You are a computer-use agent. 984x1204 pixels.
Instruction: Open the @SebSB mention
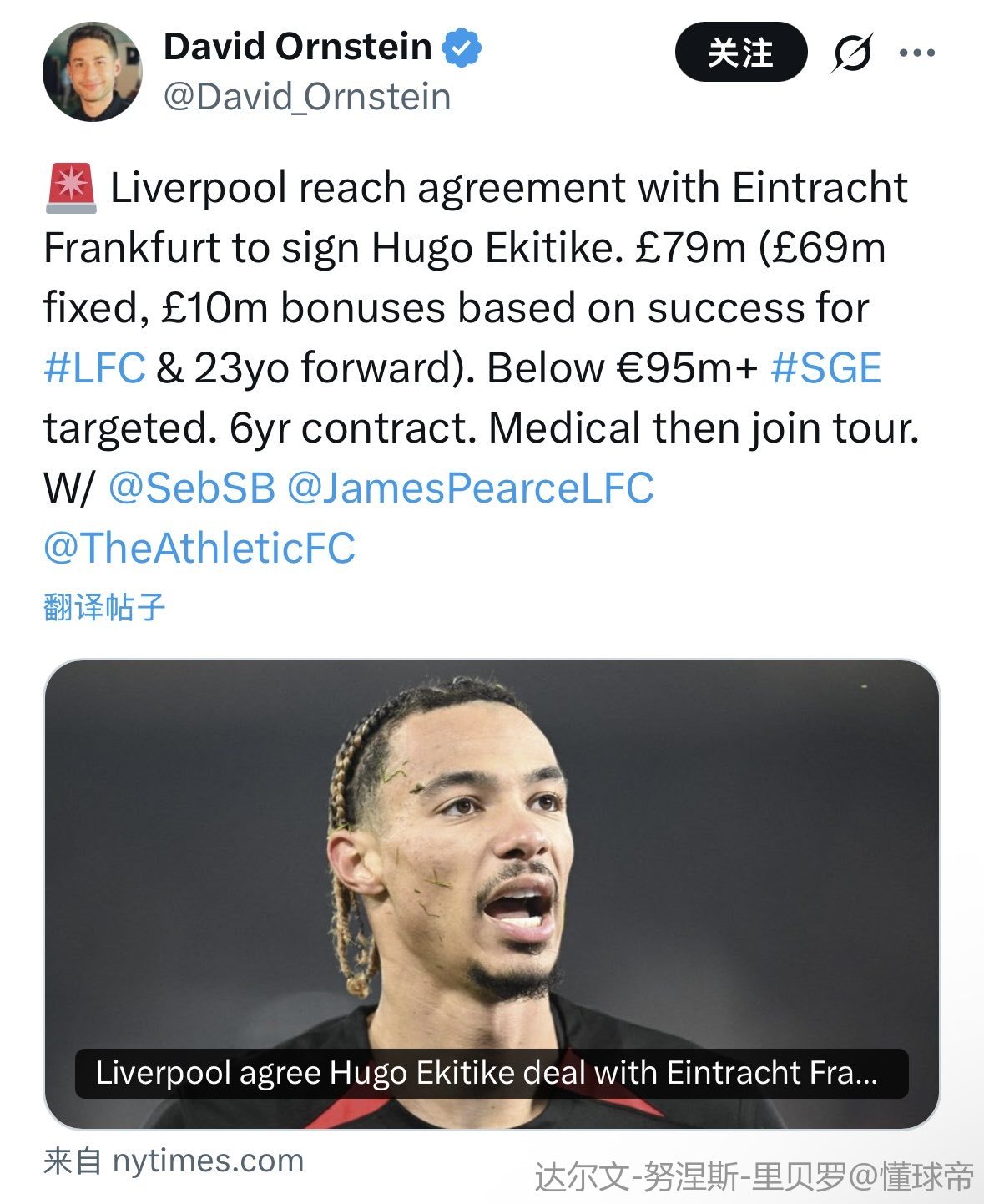192,488
